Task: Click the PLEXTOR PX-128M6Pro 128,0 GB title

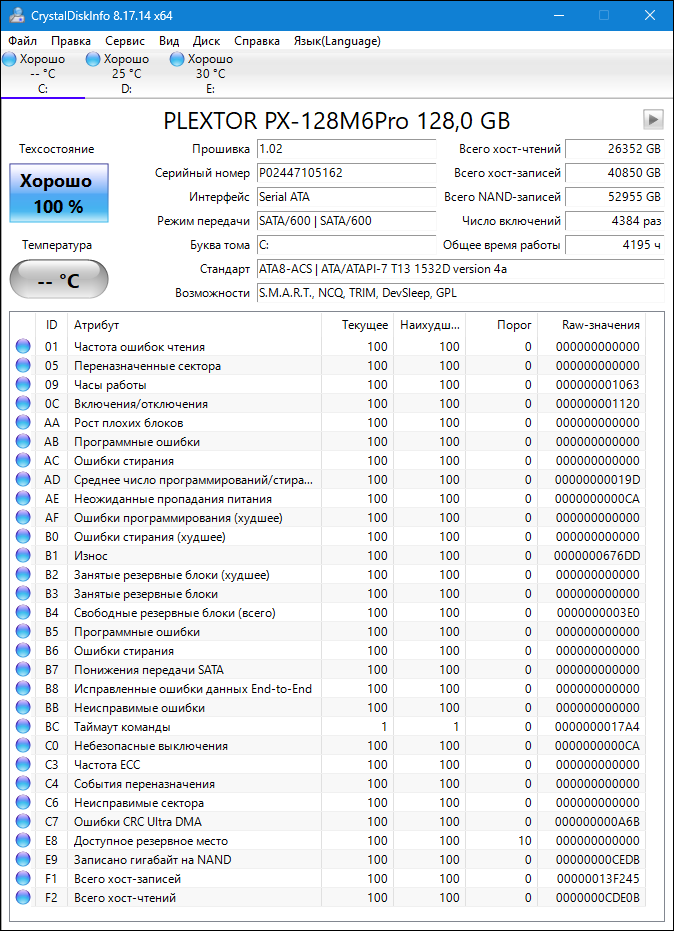Action: click(x=336, y=121)
